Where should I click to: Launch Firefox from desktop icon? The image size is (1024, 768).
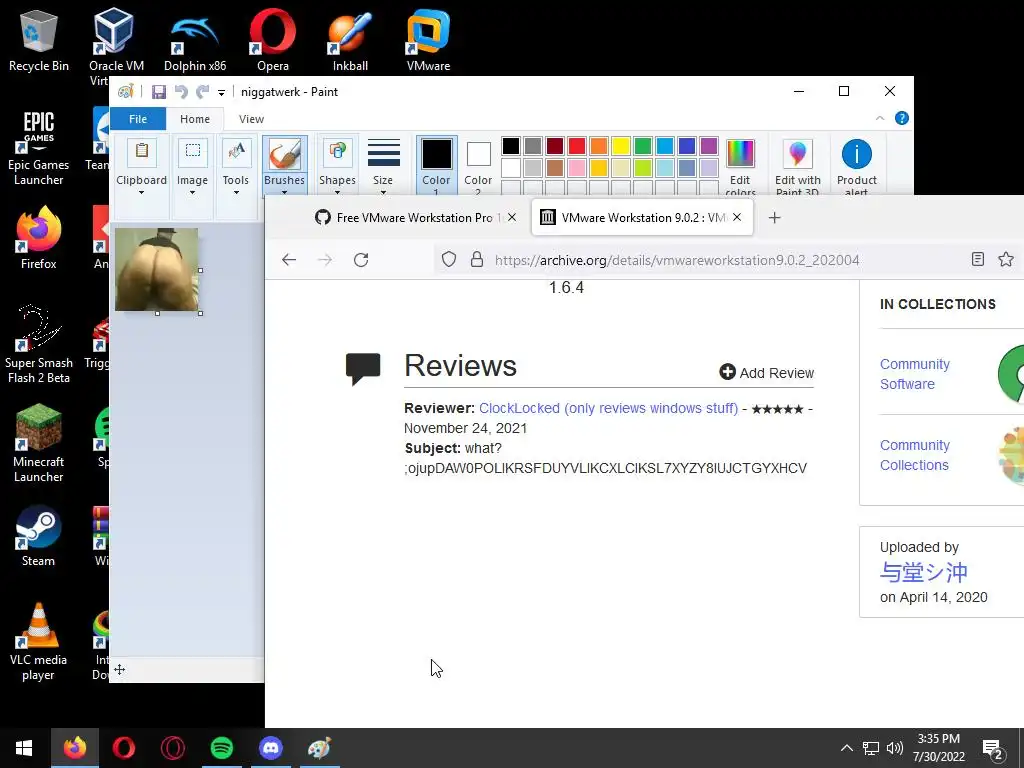(39, 238)
